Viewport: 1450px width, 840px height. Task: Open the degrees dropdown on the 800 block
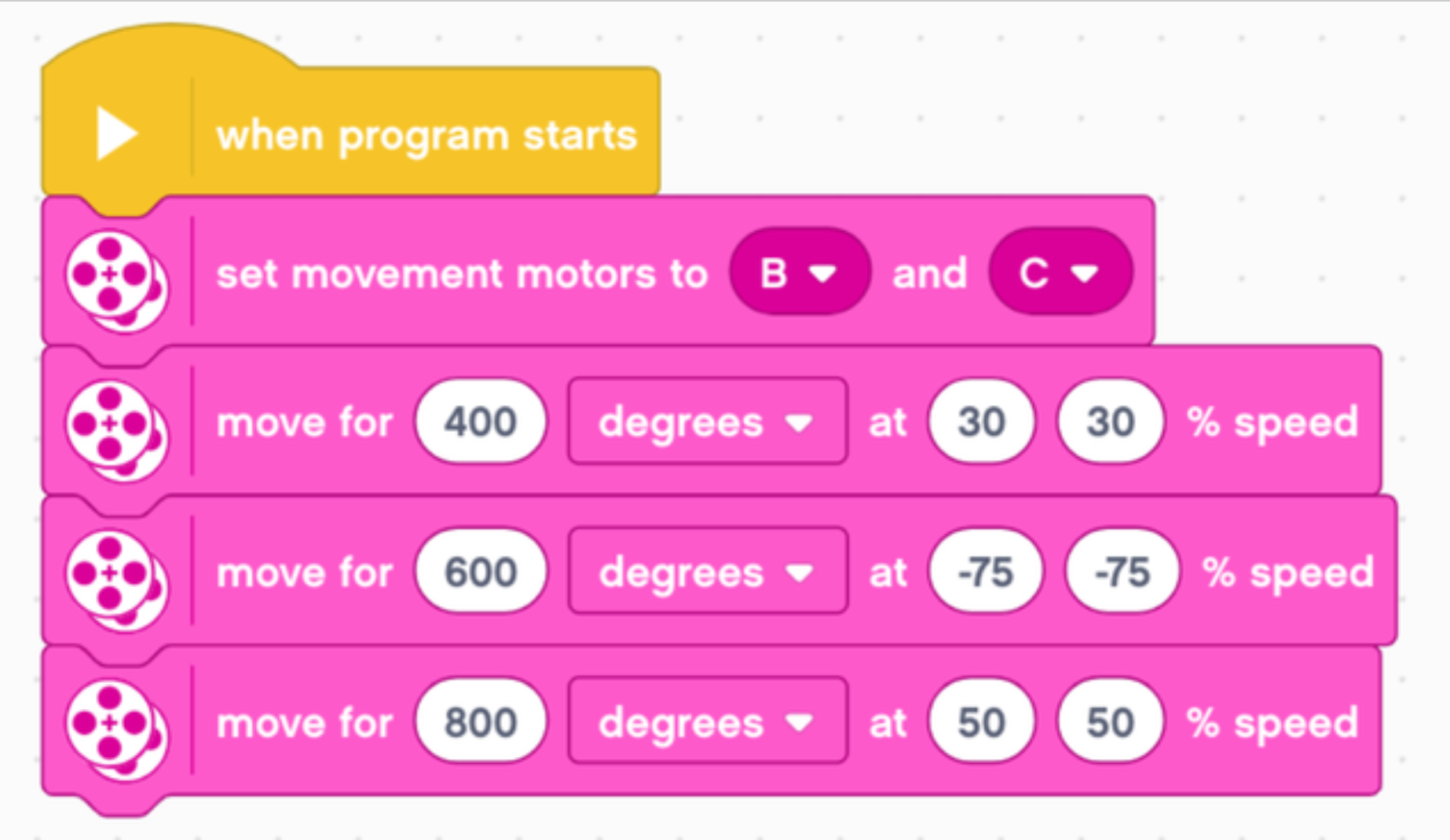705,721
